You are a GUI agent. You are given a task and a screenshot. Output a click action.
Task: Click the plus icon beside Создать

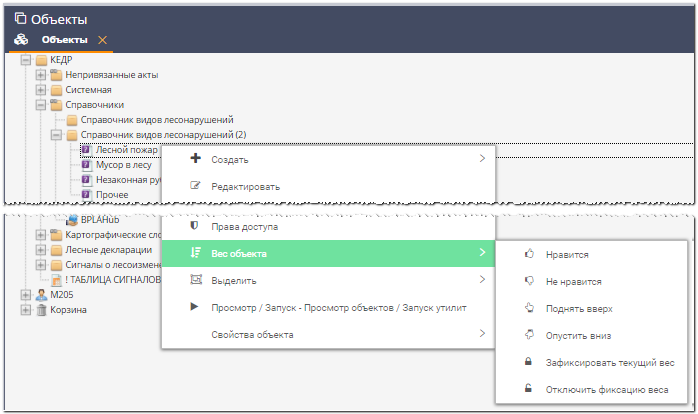[x=195, y=159]
